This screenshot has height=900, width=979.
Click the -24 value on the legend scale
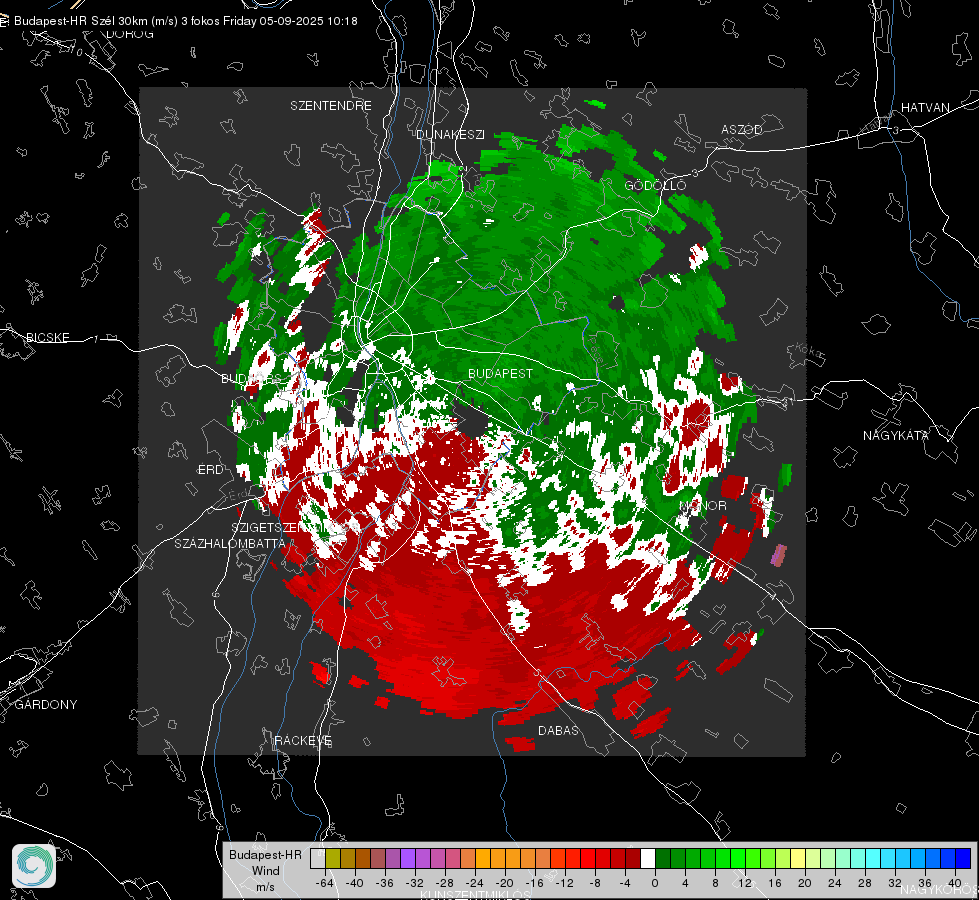click(x=475, y=883)
